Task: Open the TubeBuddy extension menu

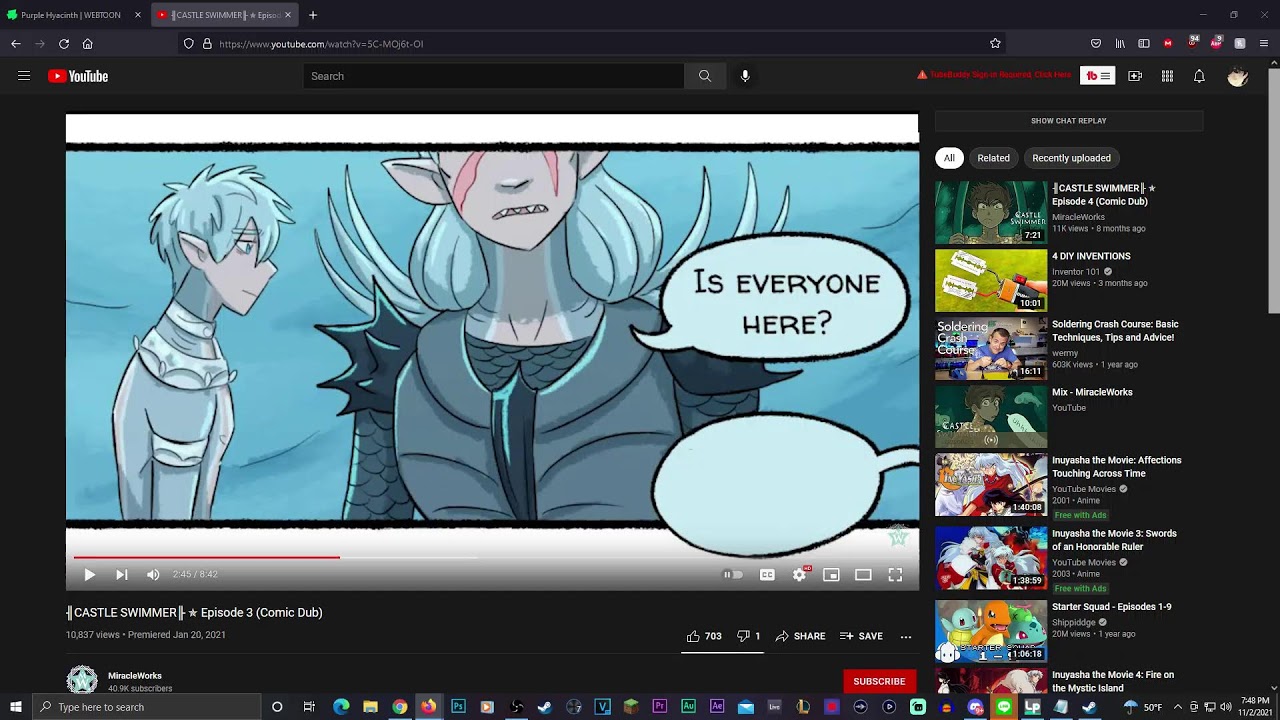Action: click(x=1098, y=76)
